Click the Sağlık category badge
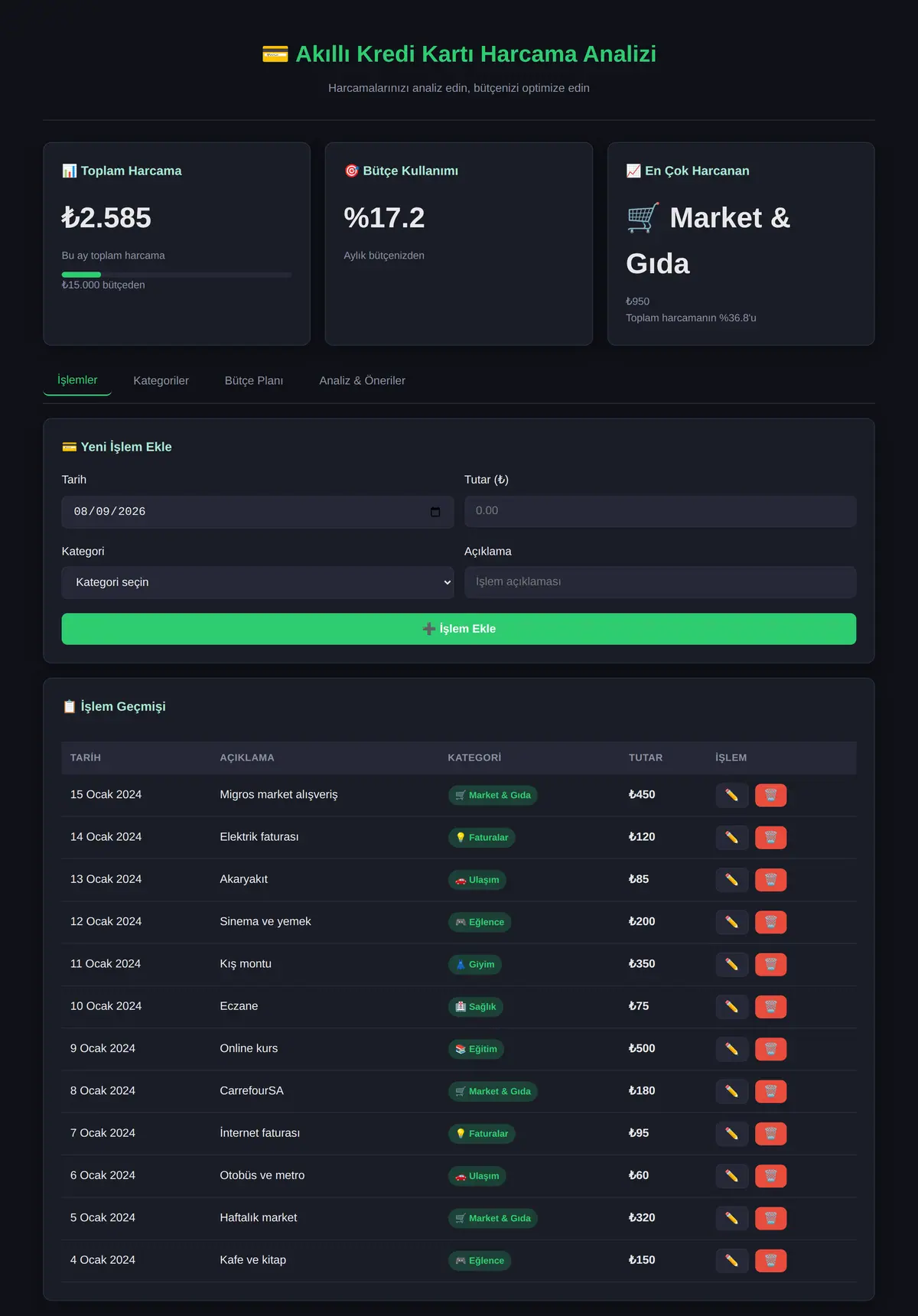The width and height of the screenshot is (918, 1316). [x=476, y=1007]
